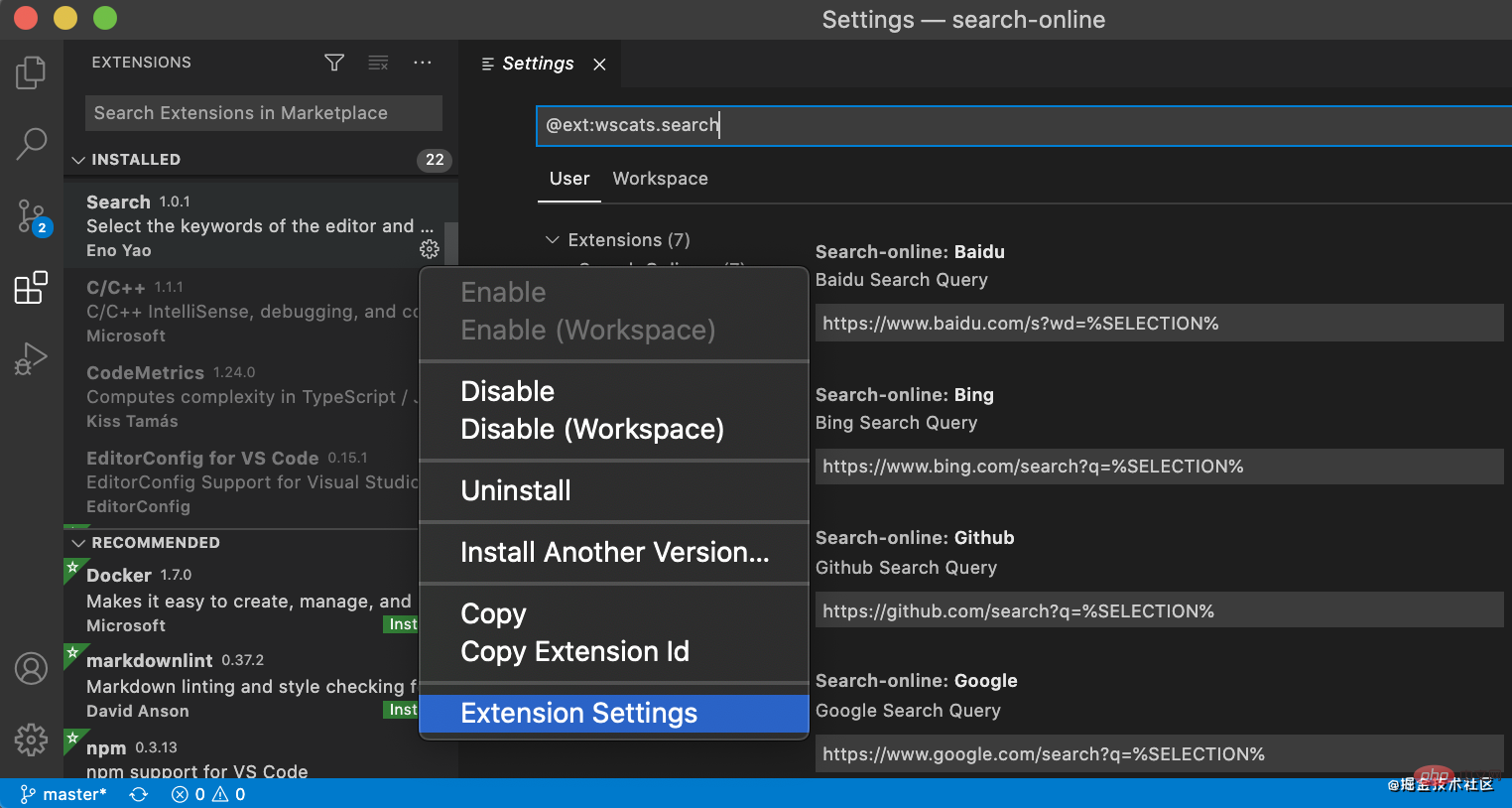Switch to the Workspace settings tab
Viewport: 1512px width, 808px height.
pyautogui.click(x=660, y=179)
